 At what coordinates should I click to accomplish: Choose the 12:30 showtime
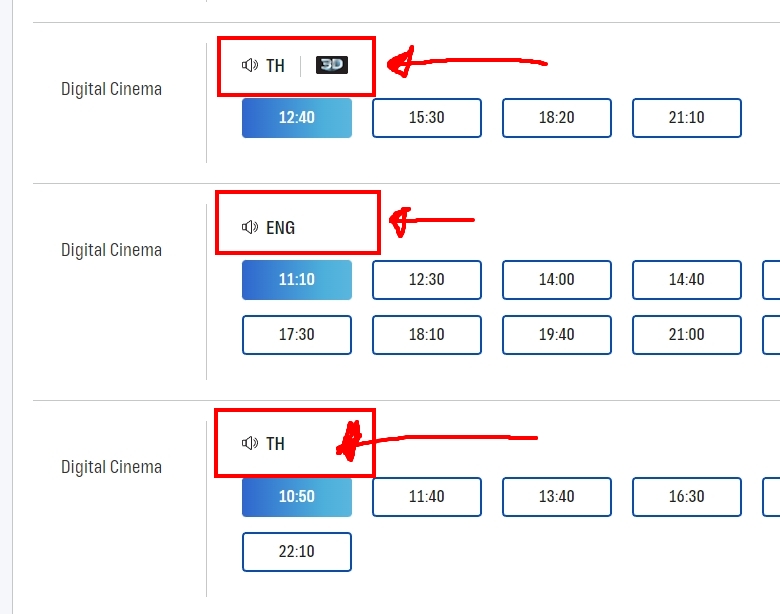[427, 280]
